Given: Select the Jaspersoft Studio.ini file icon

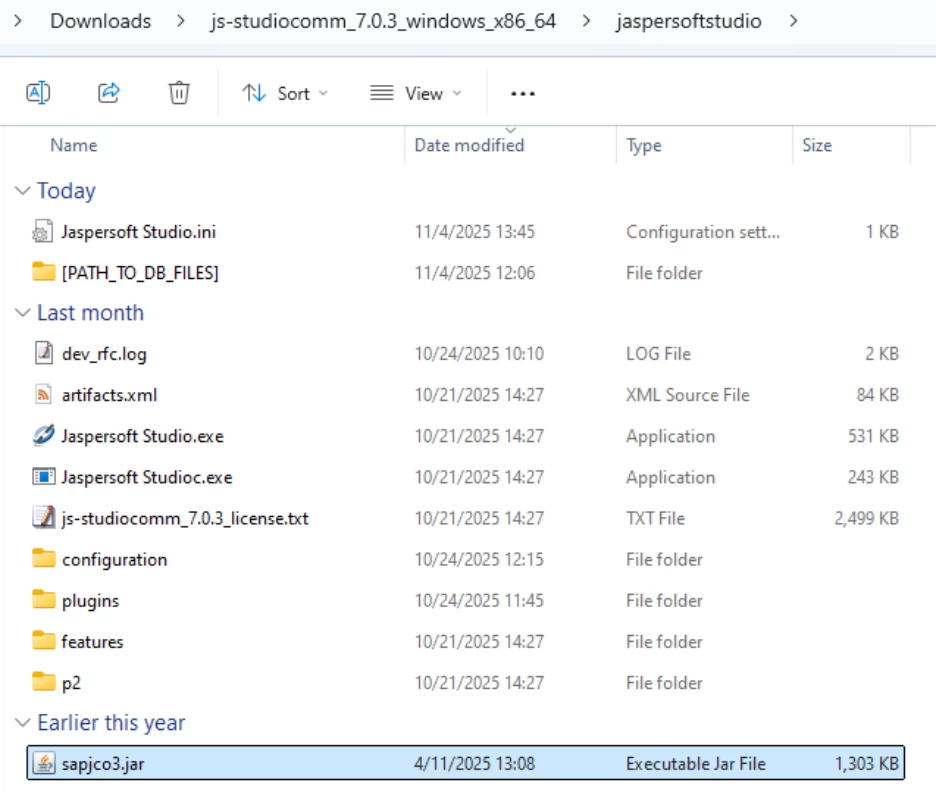Looking at the screenshot, I should coord(43,232).
